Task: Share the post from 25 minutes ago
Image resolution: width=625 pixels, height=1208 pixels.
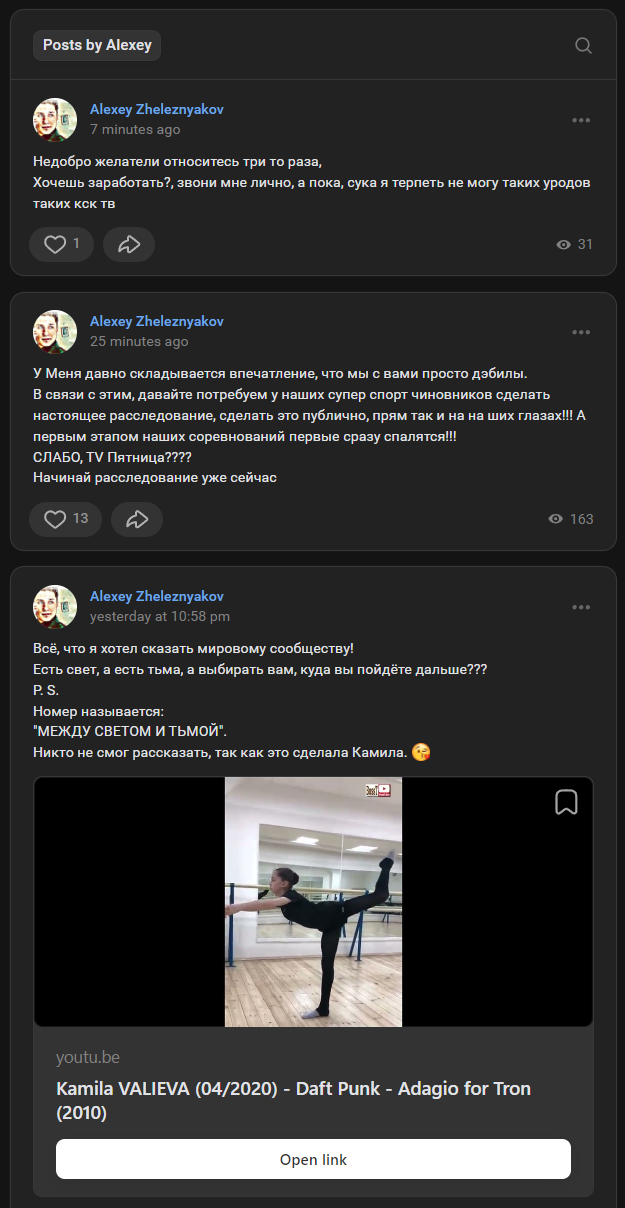Action: point(137,519)
